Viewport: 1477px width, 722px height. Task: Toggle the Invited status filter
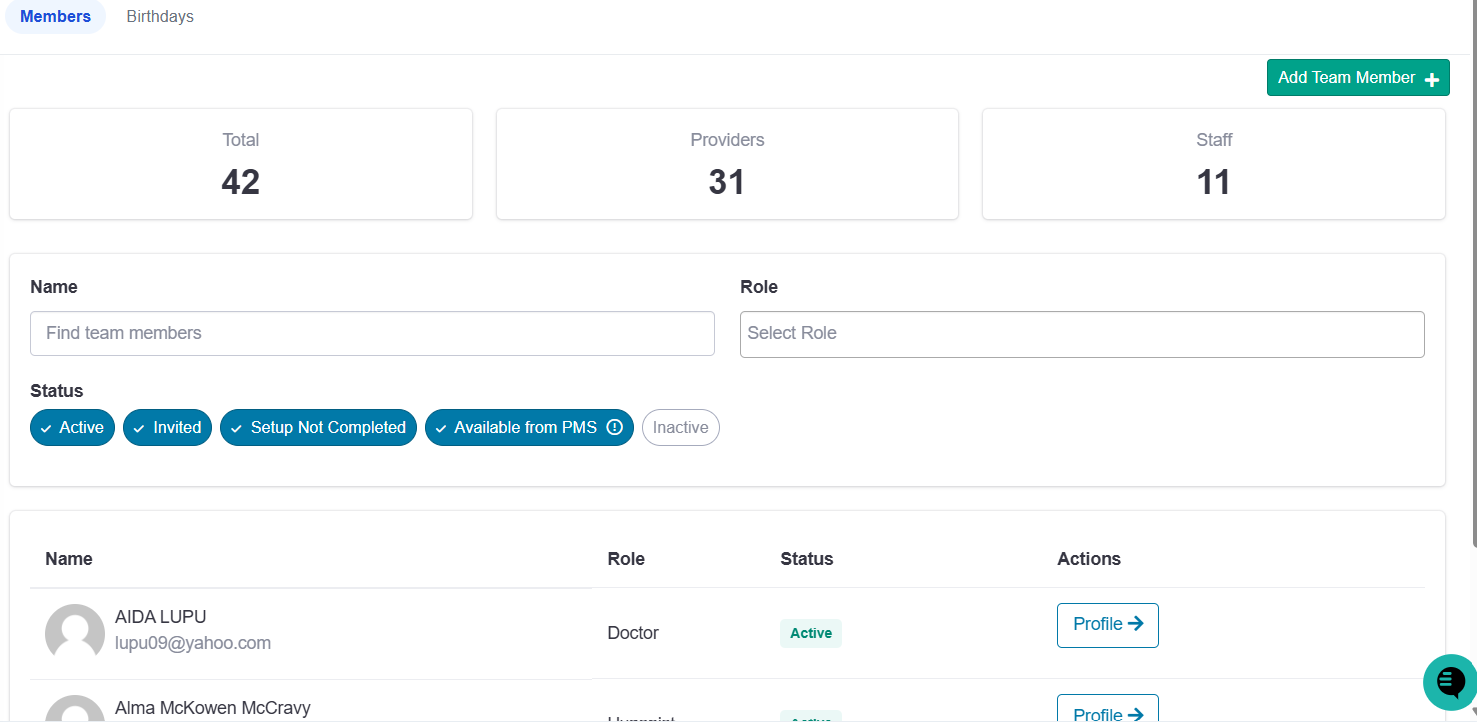click(167, 427)
